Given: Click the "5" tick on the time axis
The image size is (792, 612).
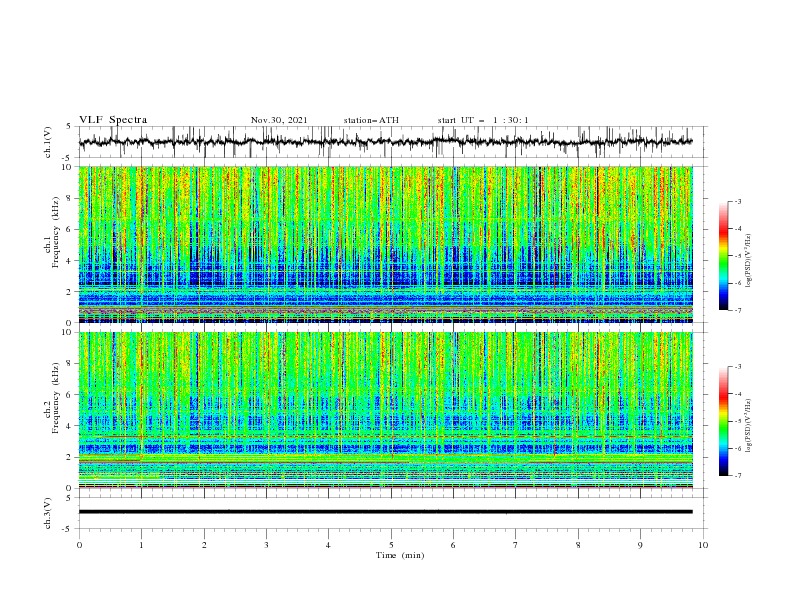Looking at the screenshot, I should (391, 545).
